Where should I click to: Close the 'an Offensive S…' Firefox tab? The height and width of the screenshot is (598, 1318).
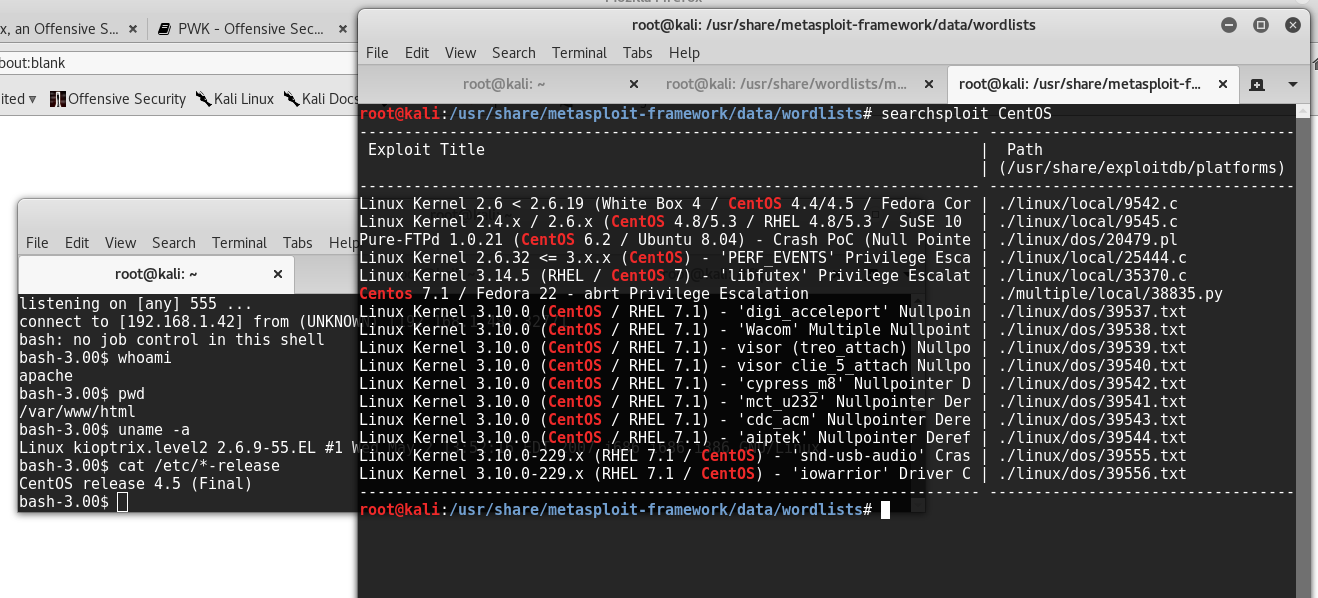coord(135,29)
